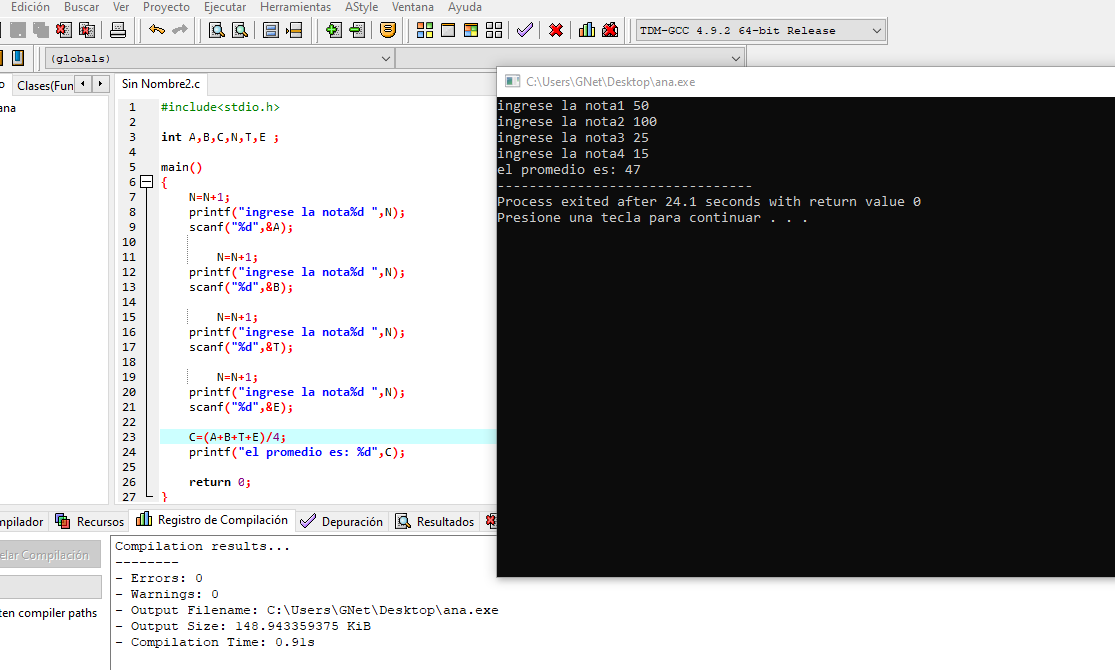Click the main() line in the code
Image resolution: width=1115 pixels, height=670 pixels.
click(181, 167)
